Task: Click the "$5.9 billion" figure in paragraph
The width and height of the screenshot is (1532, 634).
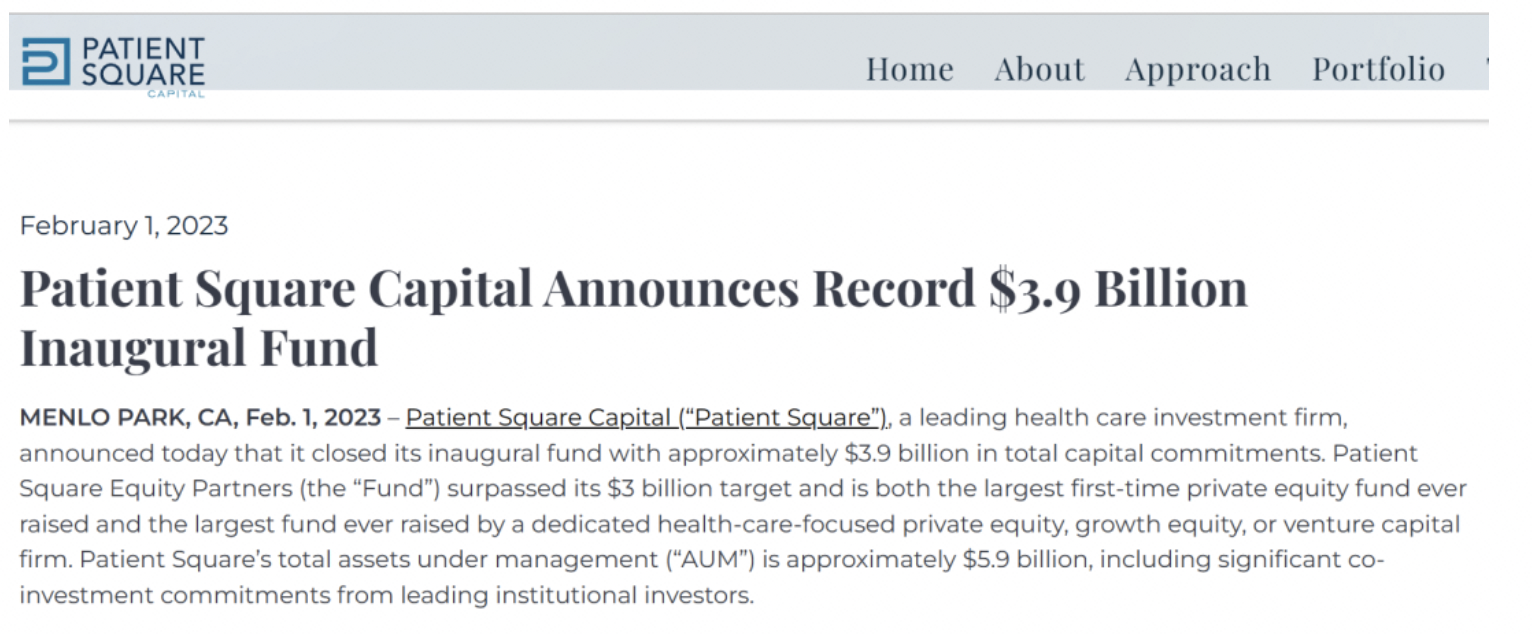Action: [1026, 560]
